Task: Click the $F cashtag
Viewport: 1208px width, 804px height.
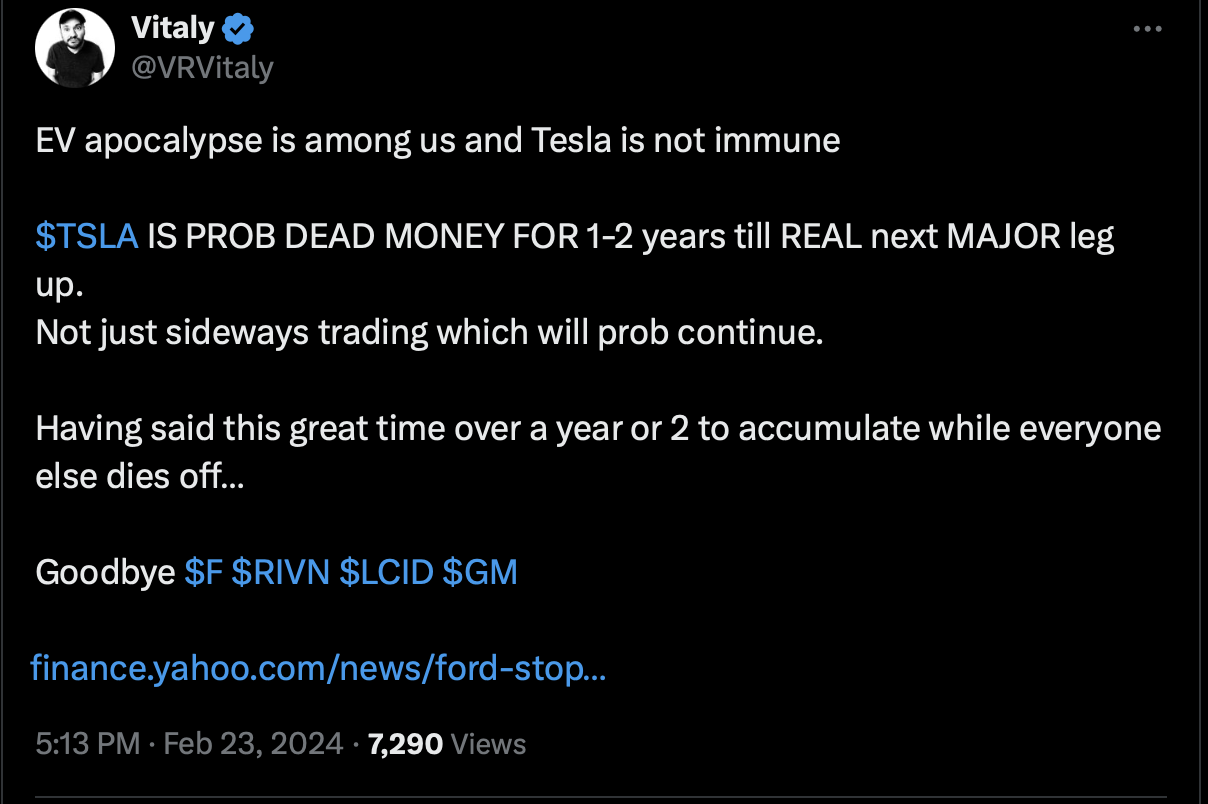Action: click(203, 573)
